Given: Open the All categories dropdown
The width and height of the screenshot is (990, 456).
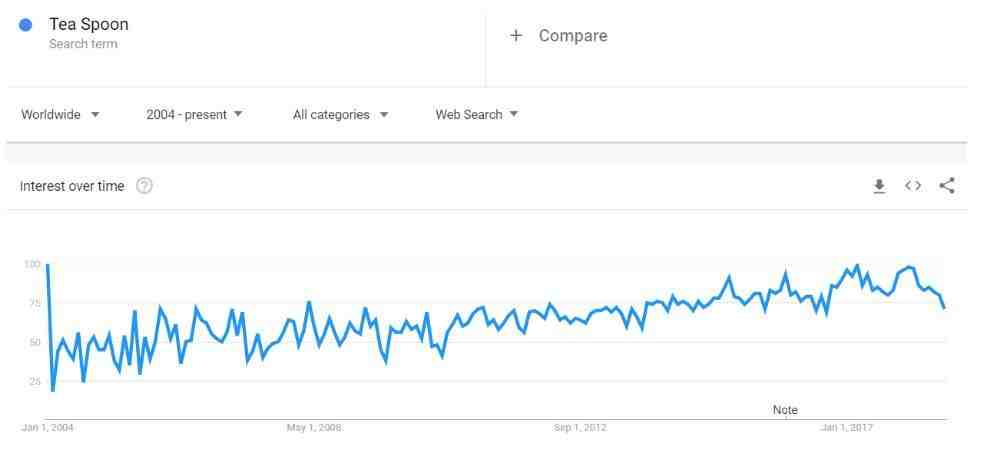Looking at the screenshot, I should pyautogui.click(x=341, y=114).
